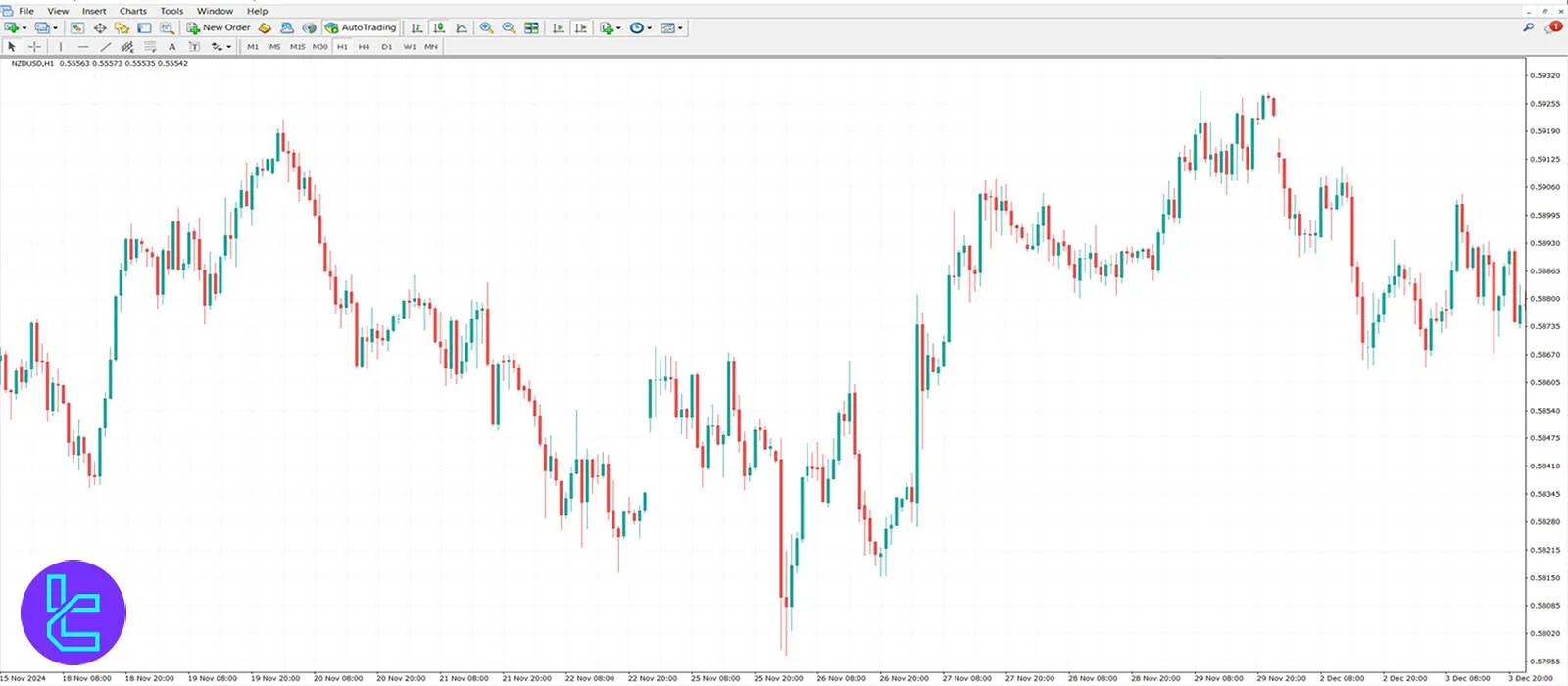
Task: Click the tile windows grid icon
Action: click(x=531, y=28)
